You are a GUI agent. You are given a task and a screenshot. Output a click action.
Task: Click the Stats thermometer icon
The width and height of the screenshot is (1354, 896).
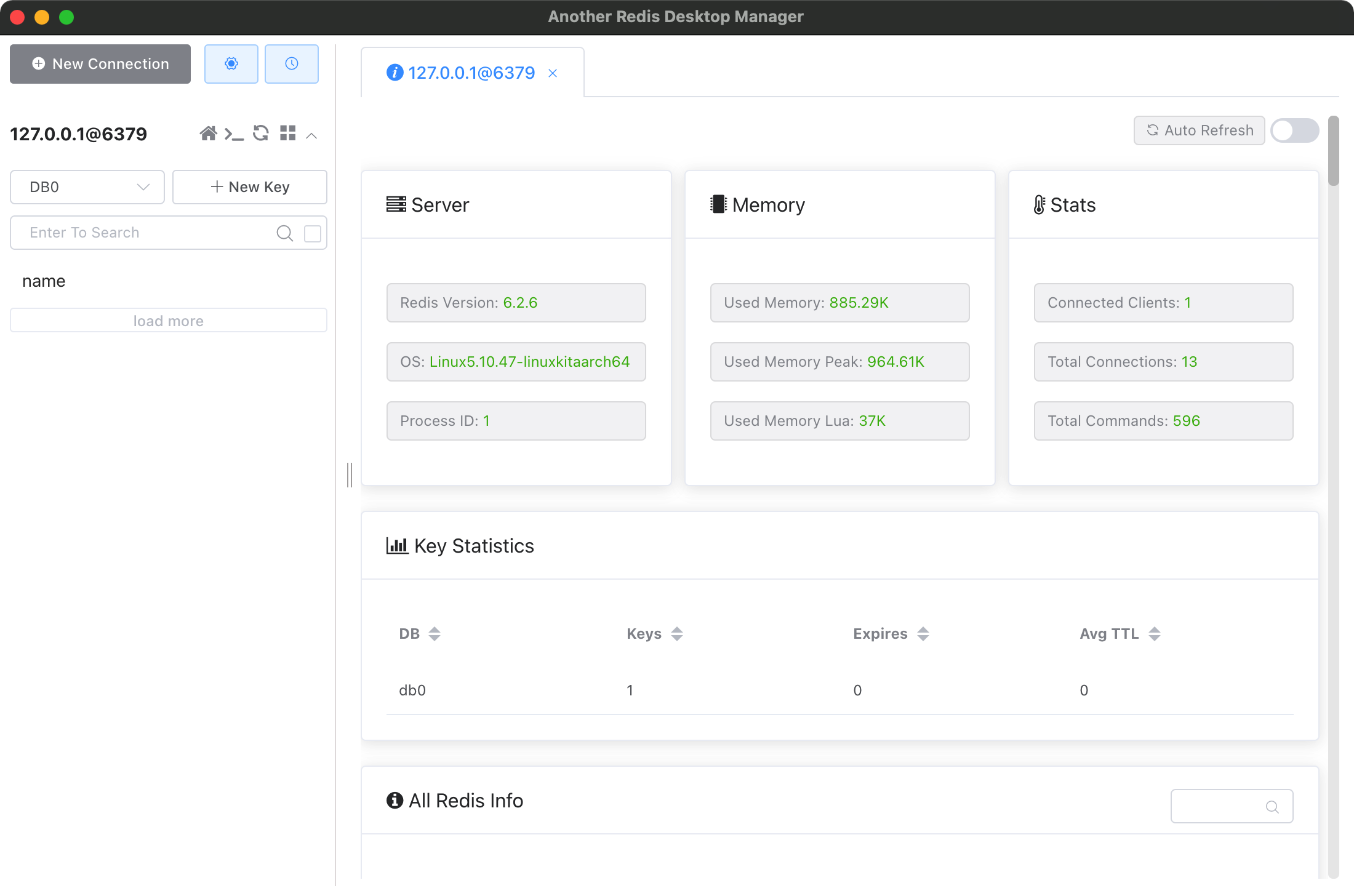[1039, 204]
